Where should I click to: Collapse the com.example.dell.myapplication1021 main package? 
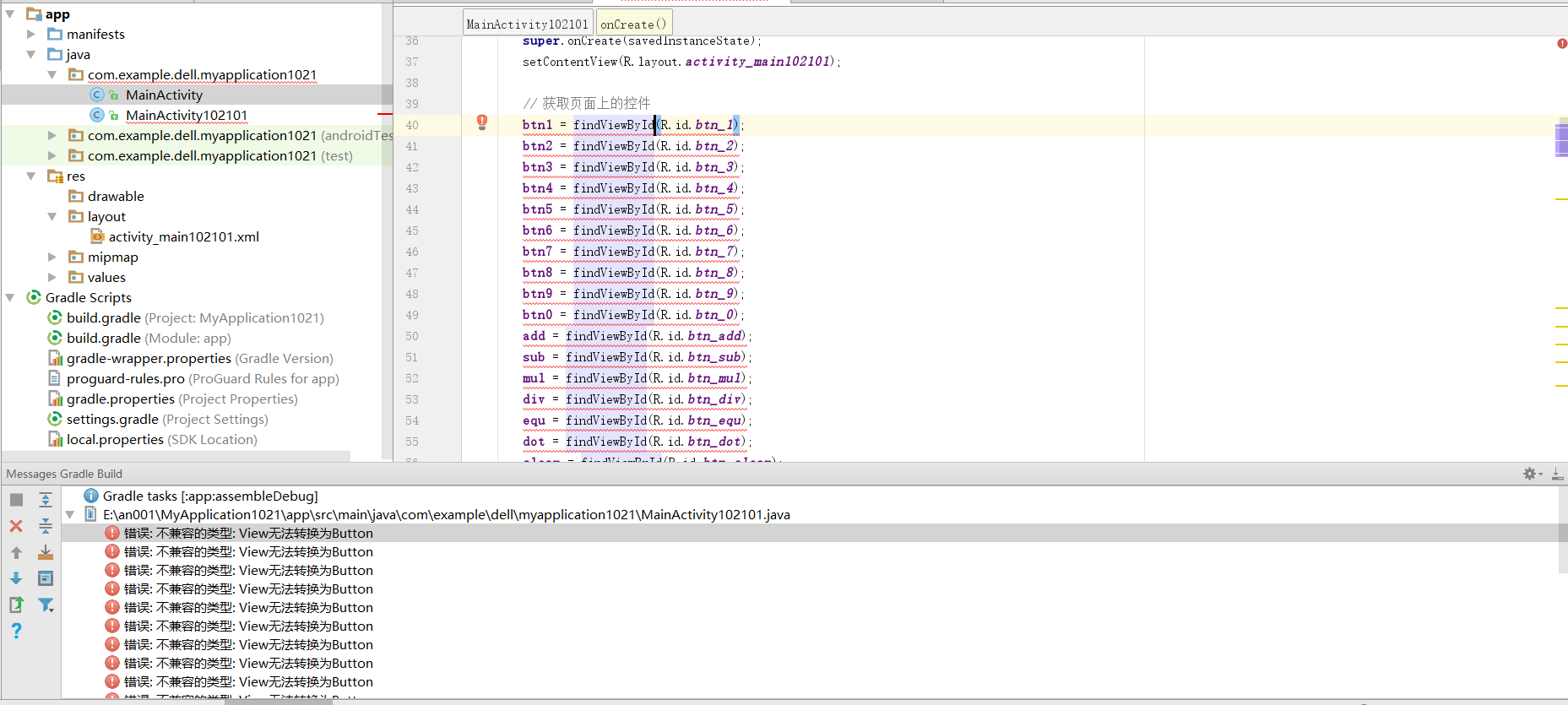click(x=52, y=74)
